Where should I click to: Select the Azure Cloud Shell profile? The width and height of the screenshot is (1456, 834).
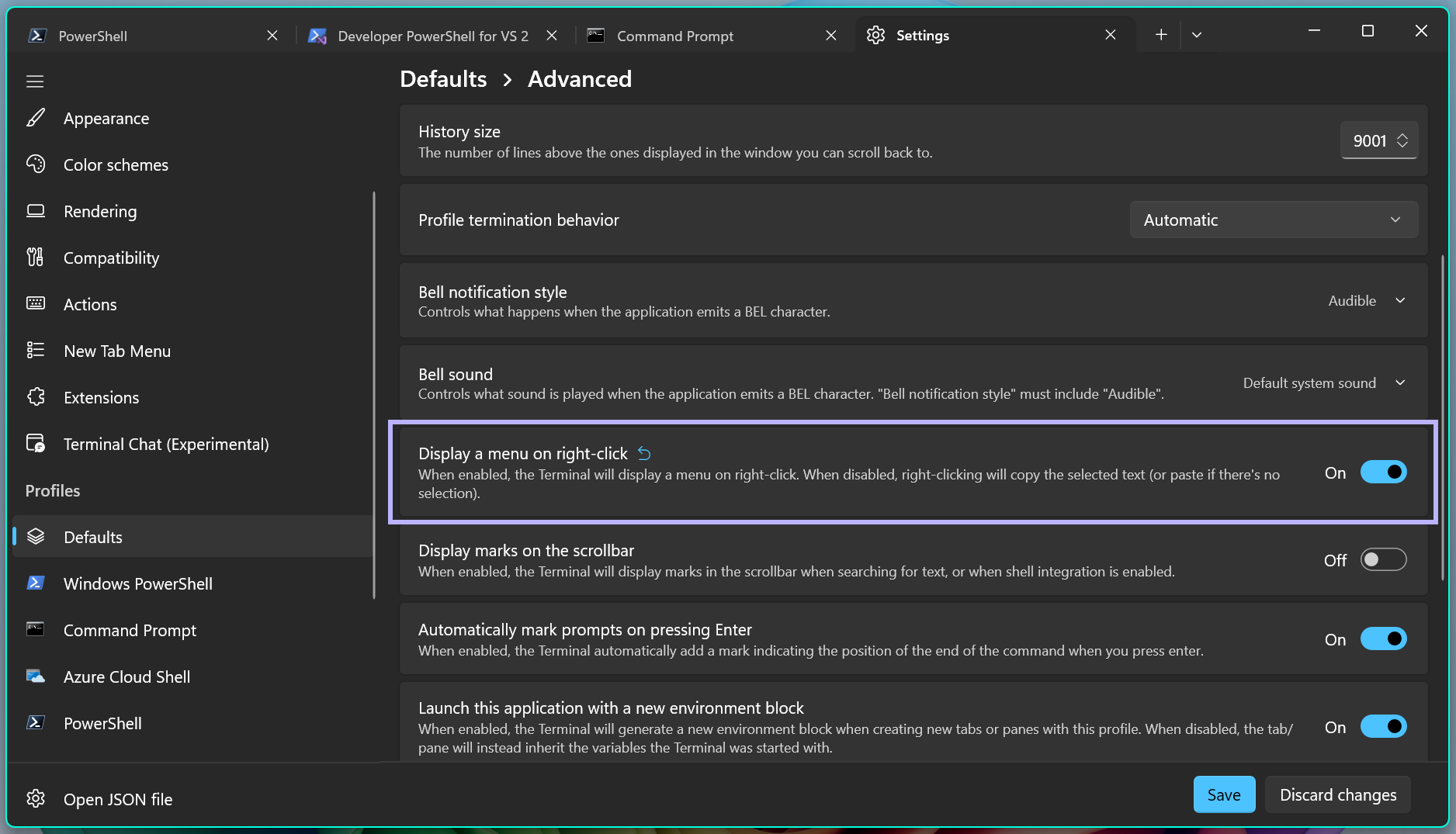[x=192, y=677]
